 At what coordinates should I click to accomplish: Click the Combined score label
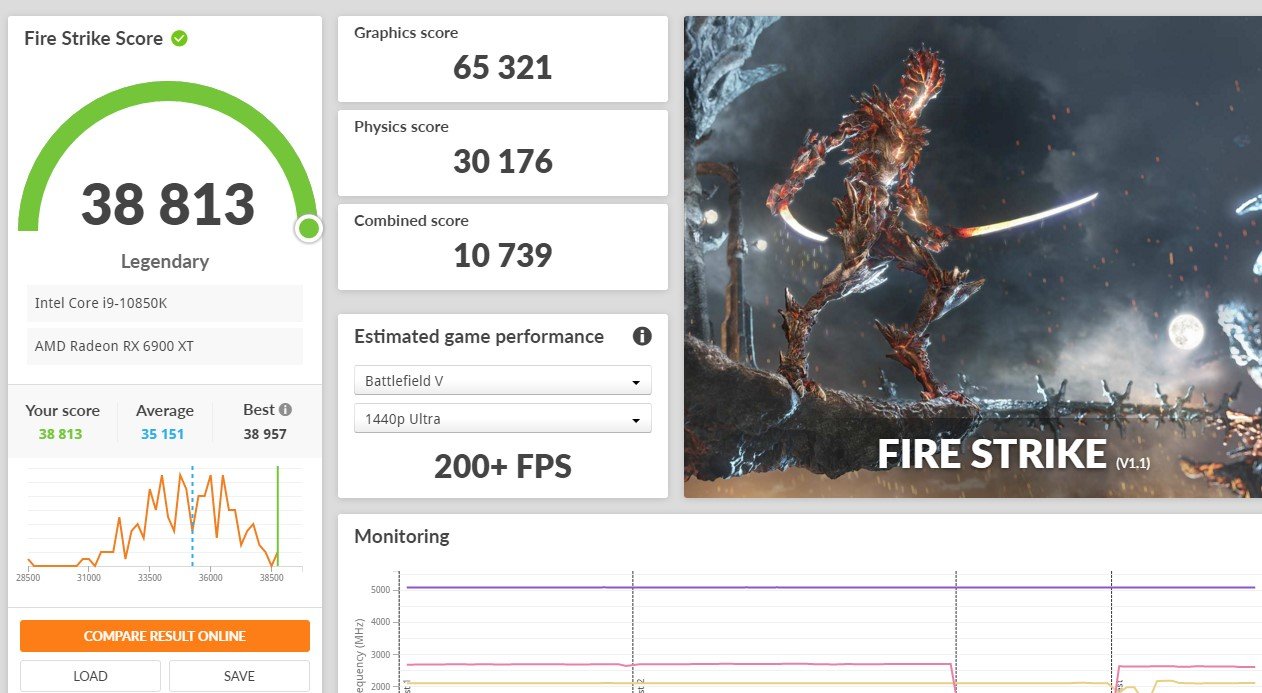pos(411,221)
